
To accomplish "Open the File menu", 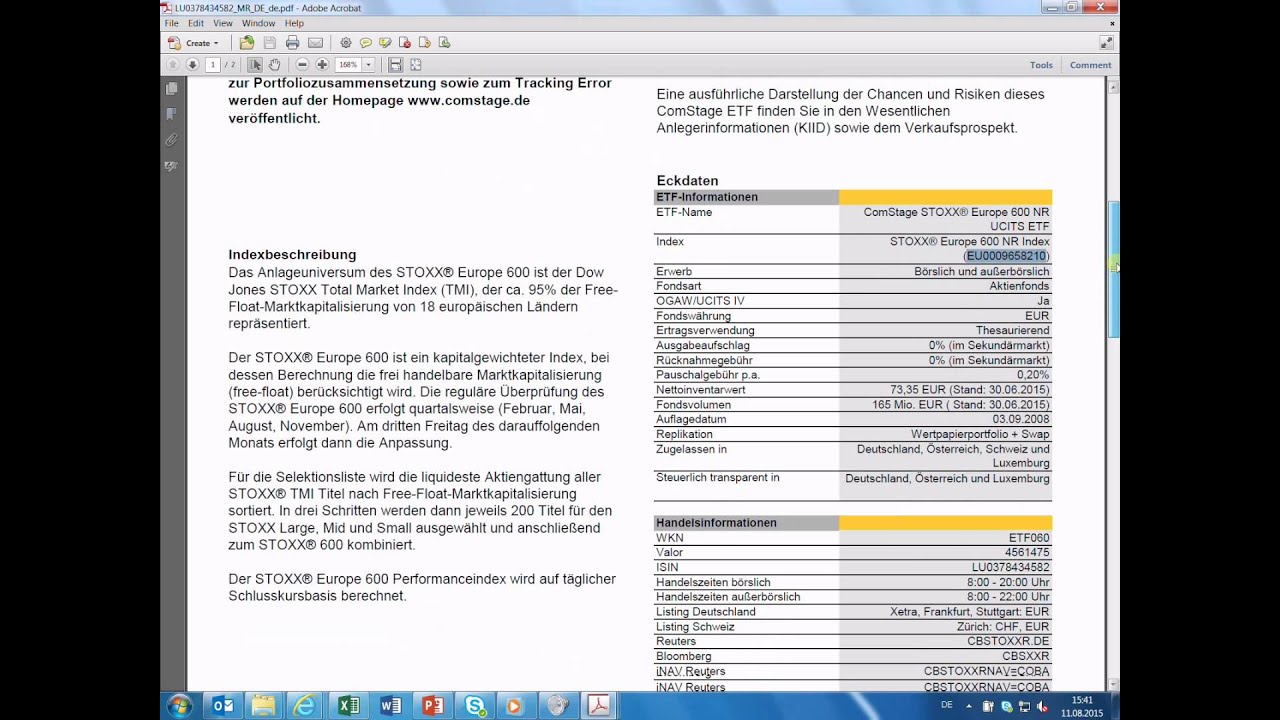I will pyautogui.click(x=171, y=23).
